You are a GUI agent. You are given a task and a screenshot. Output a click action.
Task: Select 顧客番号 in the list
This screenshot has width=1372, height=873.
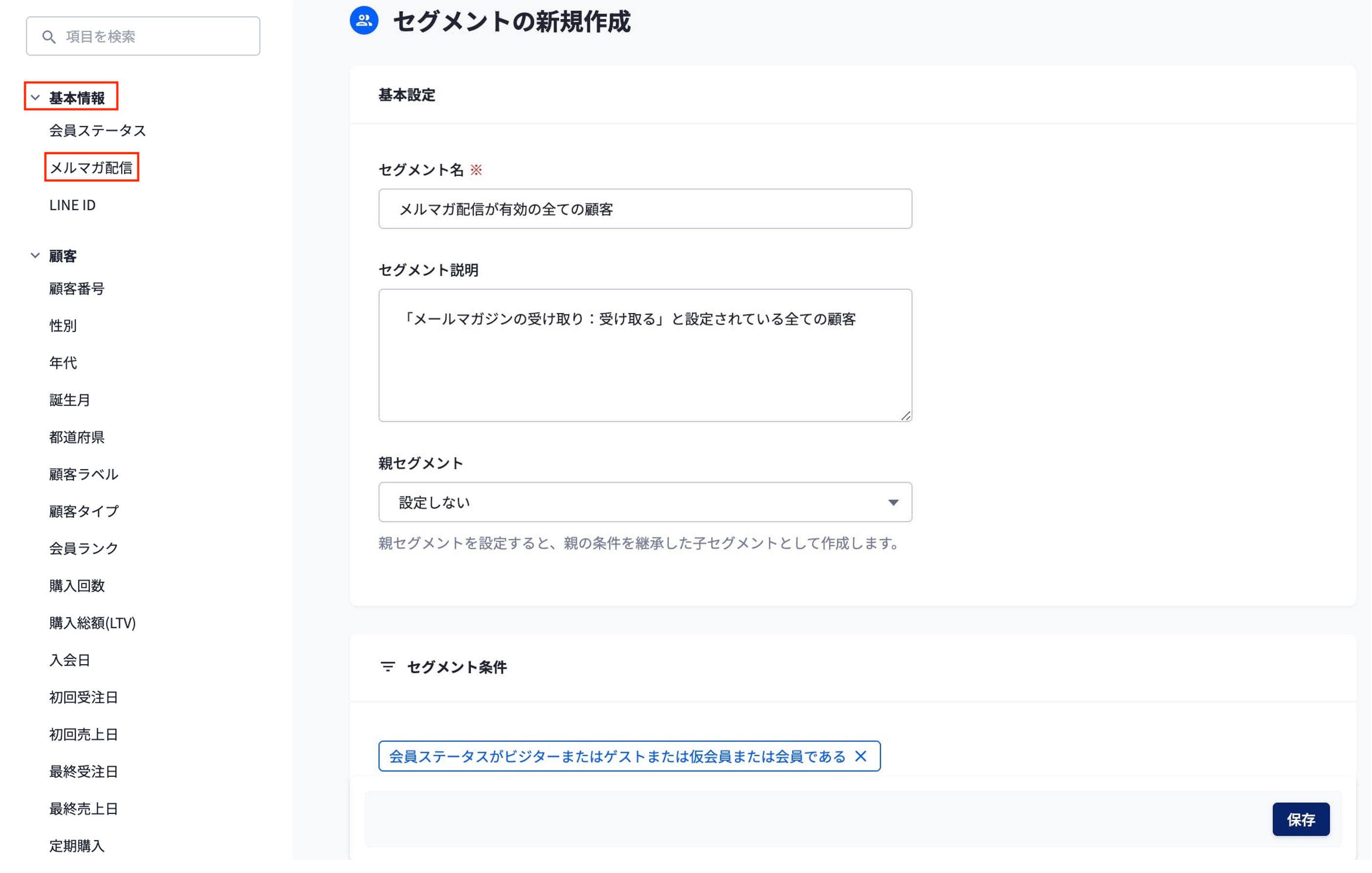(x=77, y=289)
